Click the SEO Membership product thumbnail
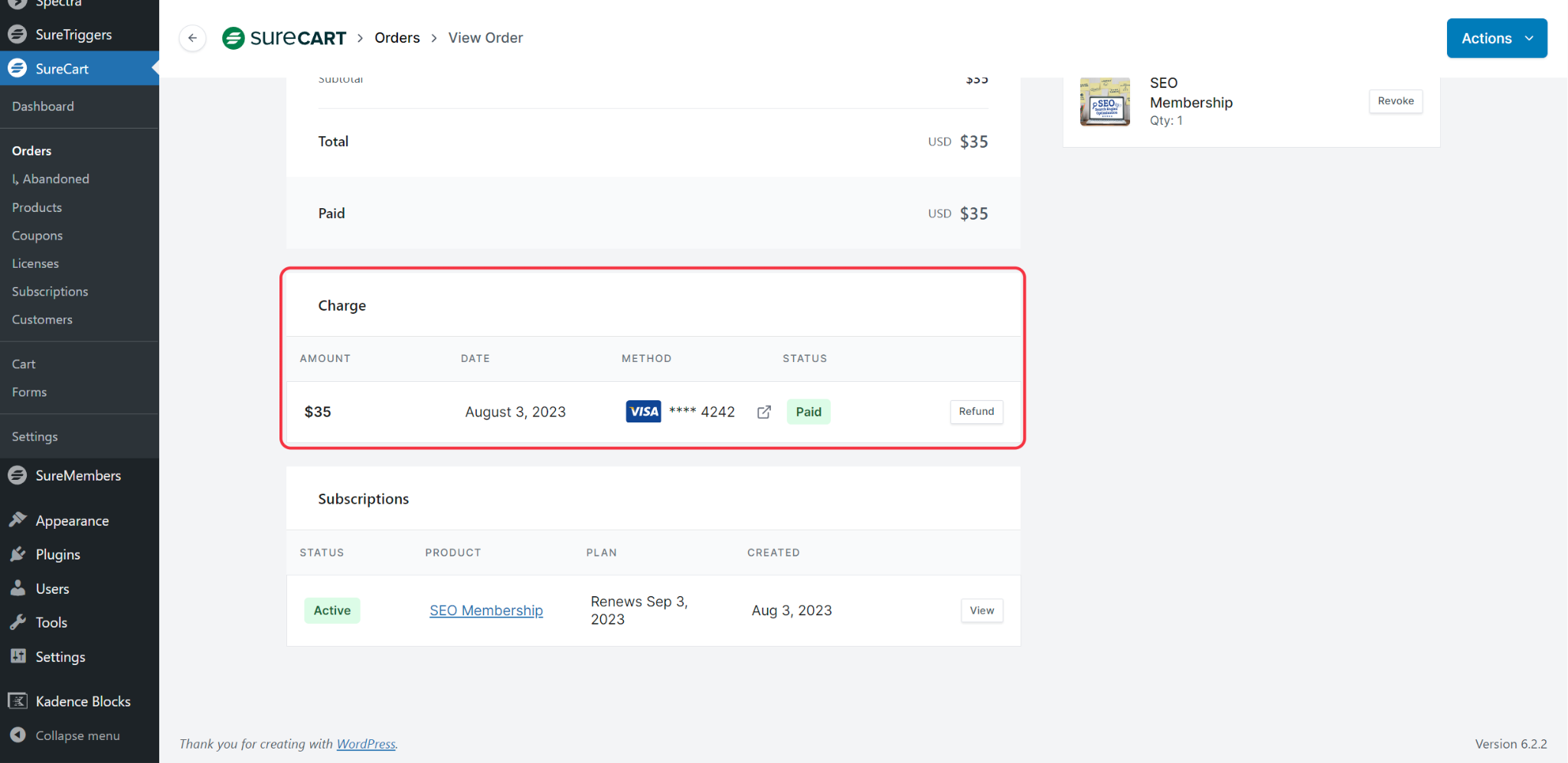The image size is (1568, 763). click(1104, 102)
